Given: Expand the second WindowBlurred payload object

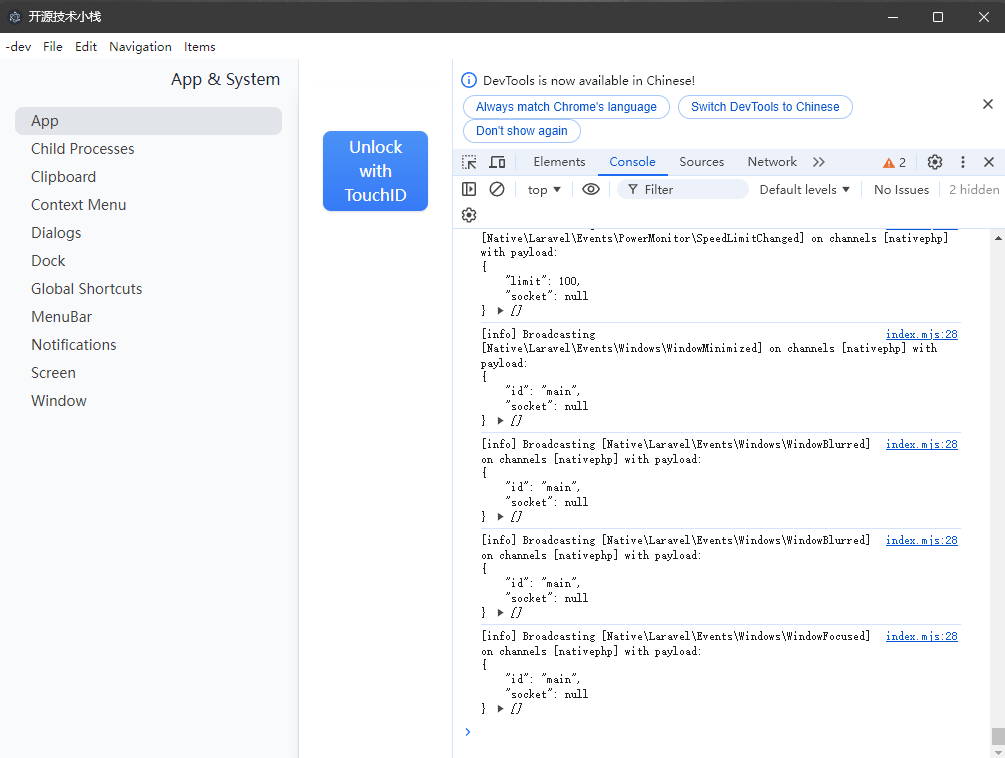Looking at the screenshot, I should pos(501,613).
